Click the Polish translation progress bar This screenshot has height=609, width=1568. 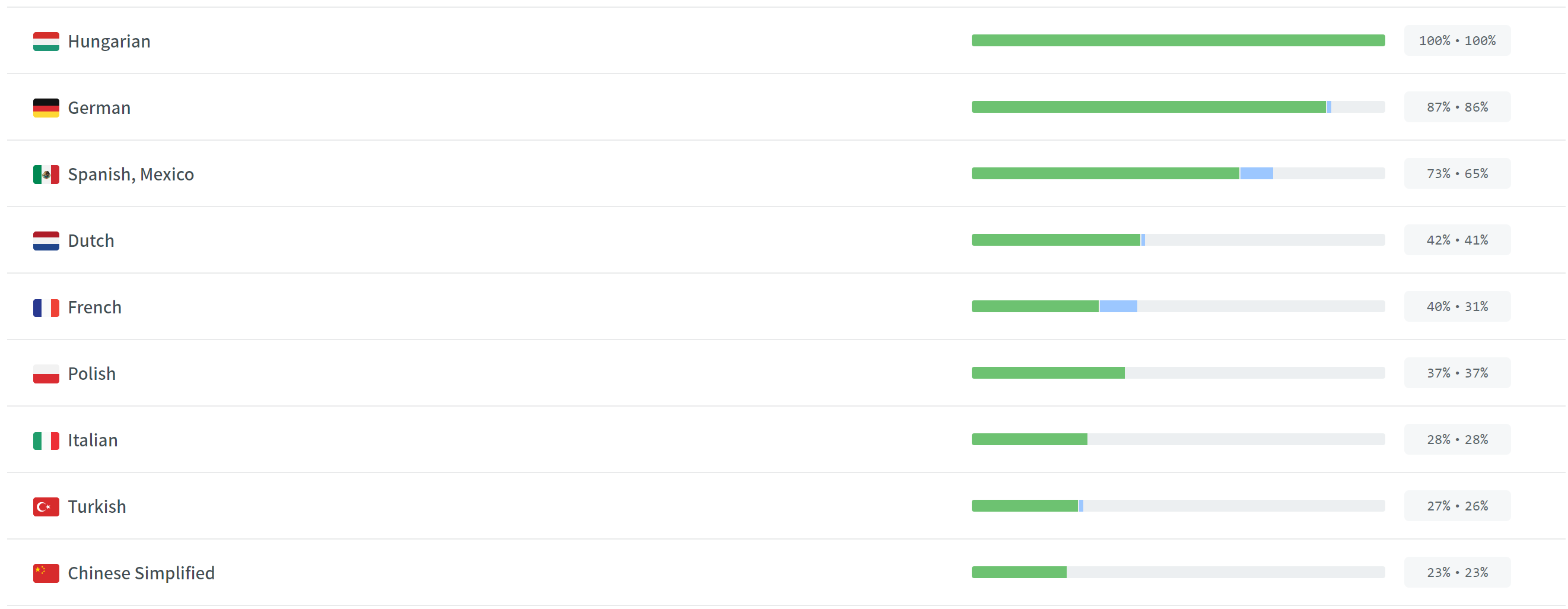[1178, 373]
